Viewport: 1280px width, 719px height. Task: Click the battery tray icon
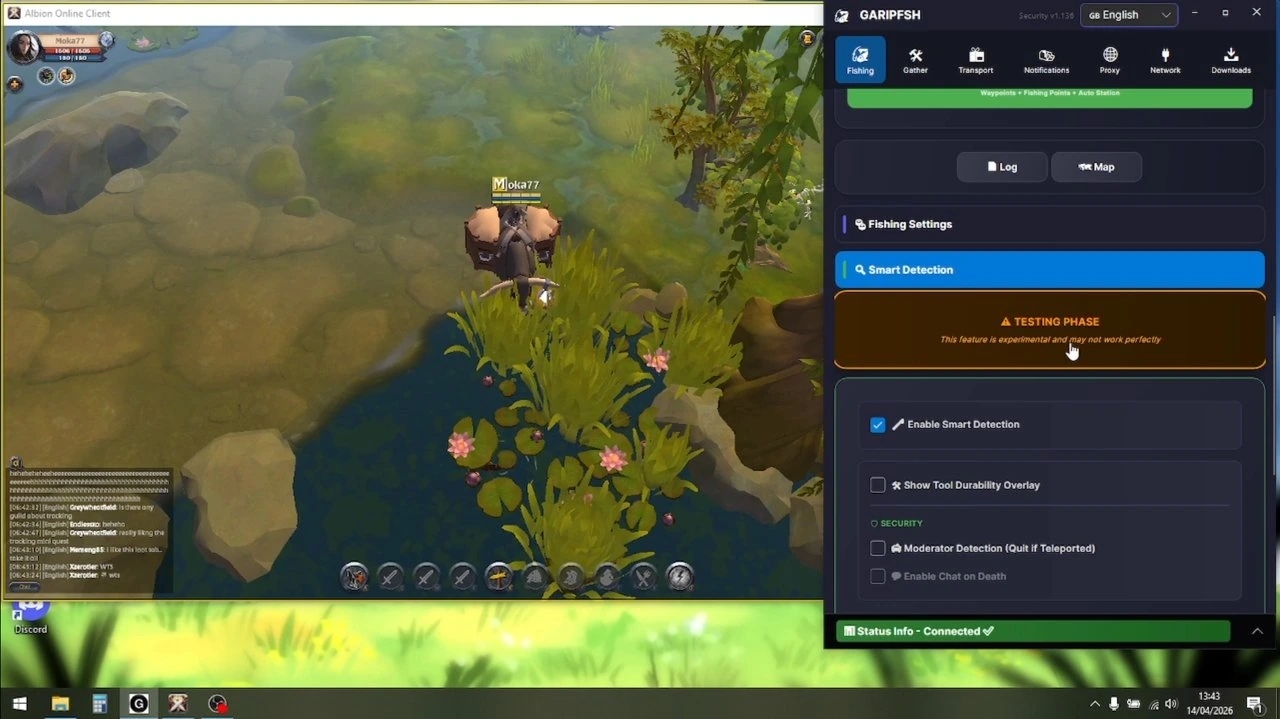point(1133,704)
